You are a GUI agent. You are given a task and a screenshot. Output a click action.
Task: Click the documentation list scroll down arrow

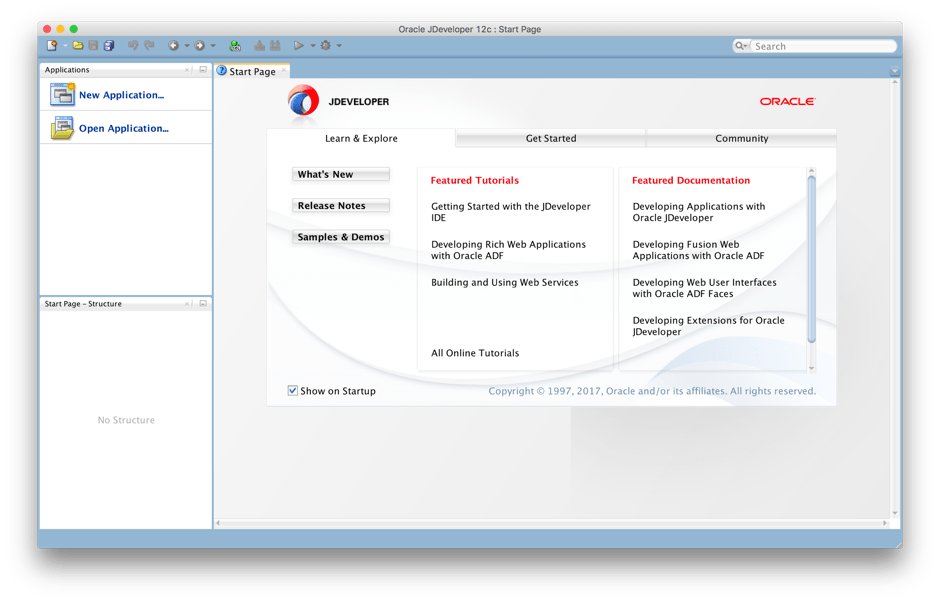coord(812,368)
